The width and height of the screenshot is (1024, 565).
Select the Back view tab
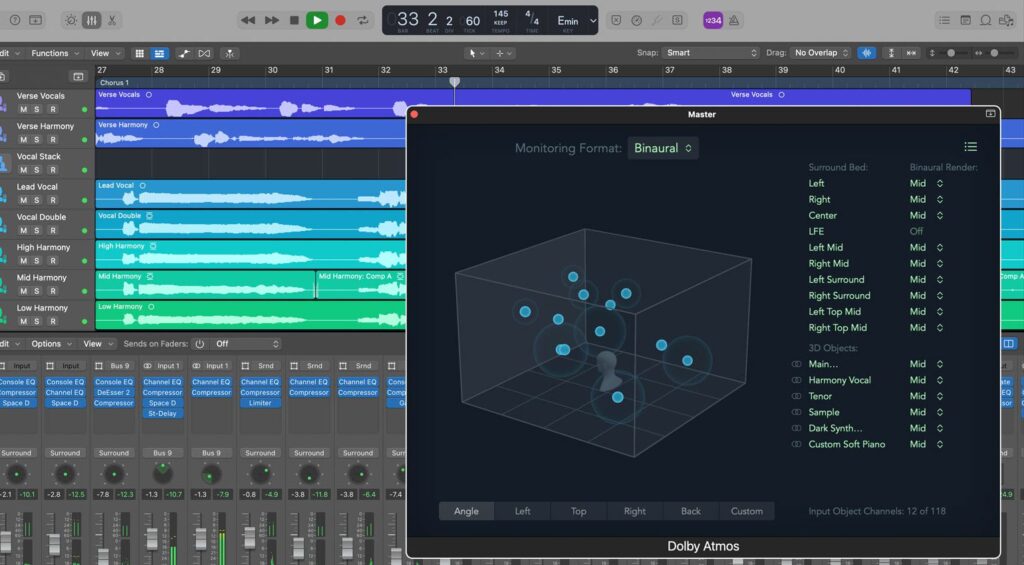691,511
